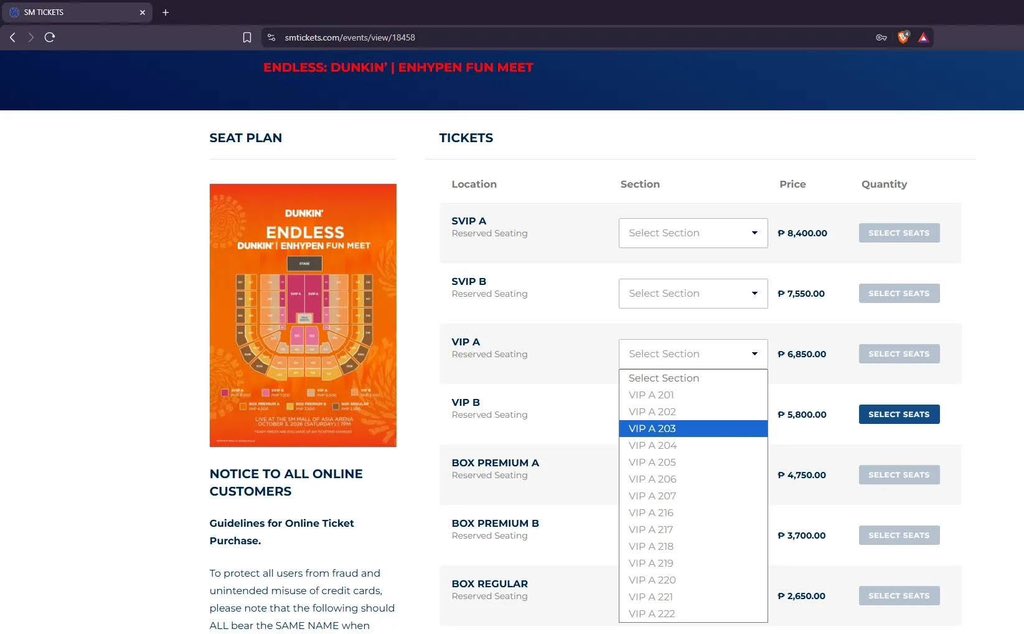Open the SVIP A Select Section dropdown
Viewport: 1024px width, 634px height.
(693, 233)
